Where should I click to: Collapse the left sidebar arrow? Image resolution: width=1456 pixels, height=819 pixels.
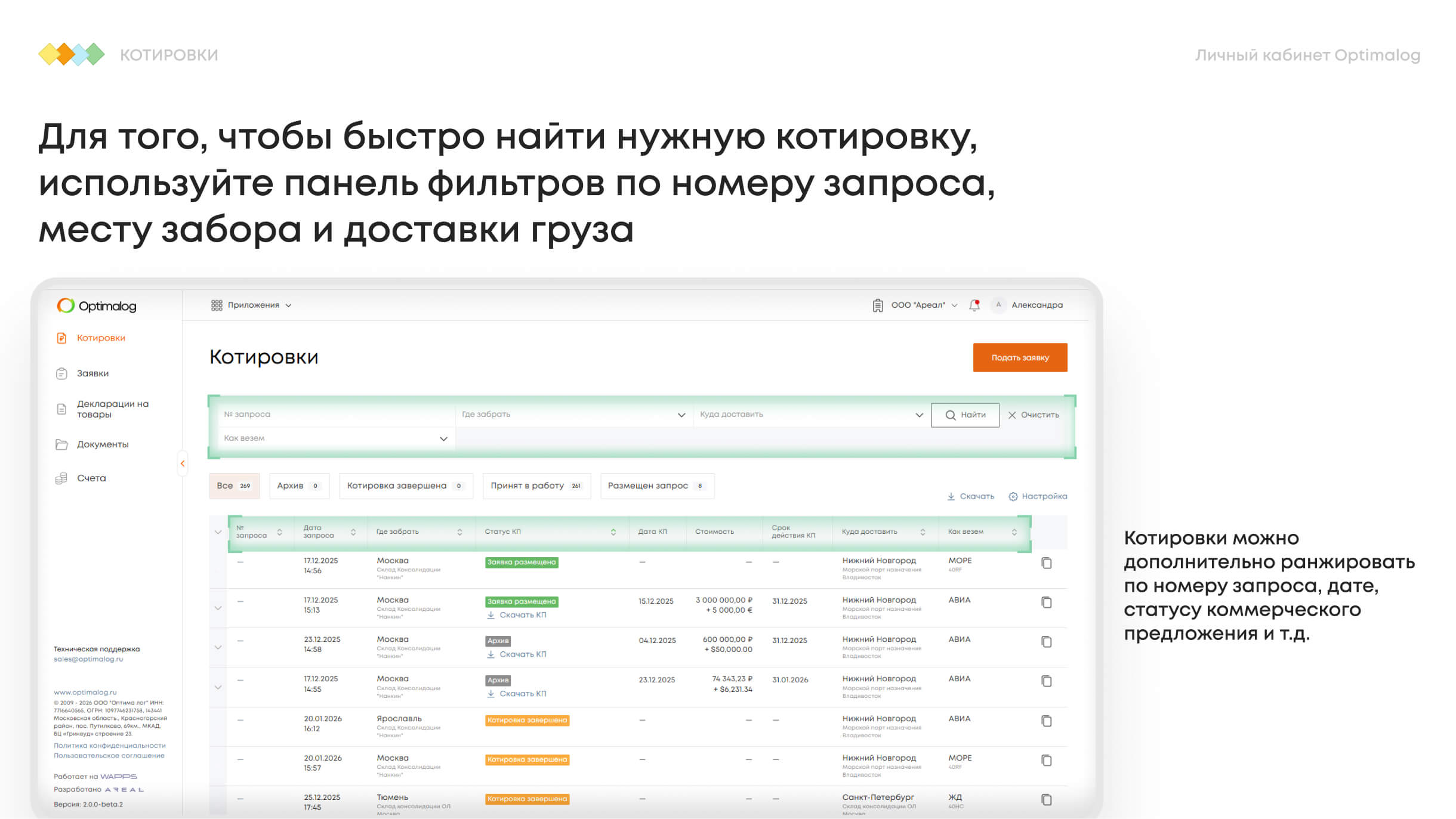[183, 463]
